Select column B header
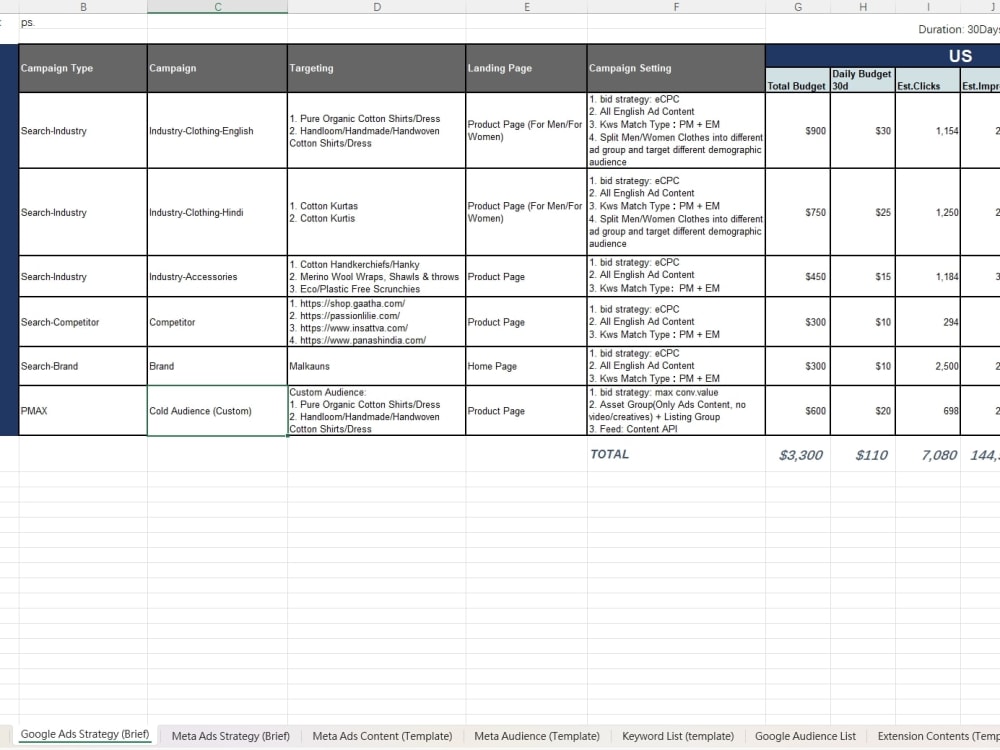The width and height of the screenshot is (1000, 750). 83,6
